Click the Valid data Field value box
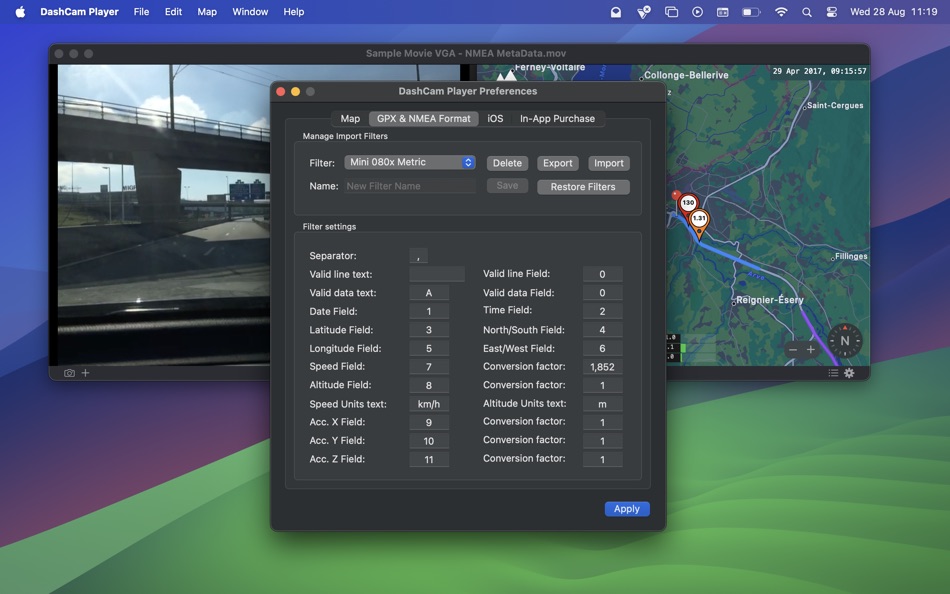950x594 pixels. coord(602,293)
